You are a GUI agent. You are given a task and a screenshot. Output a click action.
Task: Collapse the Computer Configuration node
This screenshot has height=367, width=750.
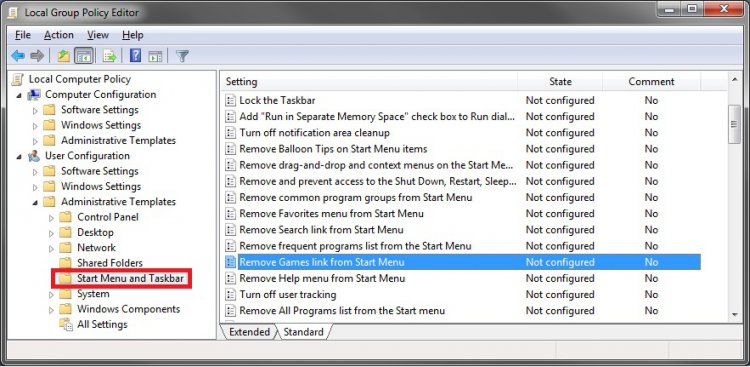pos(19,95)
